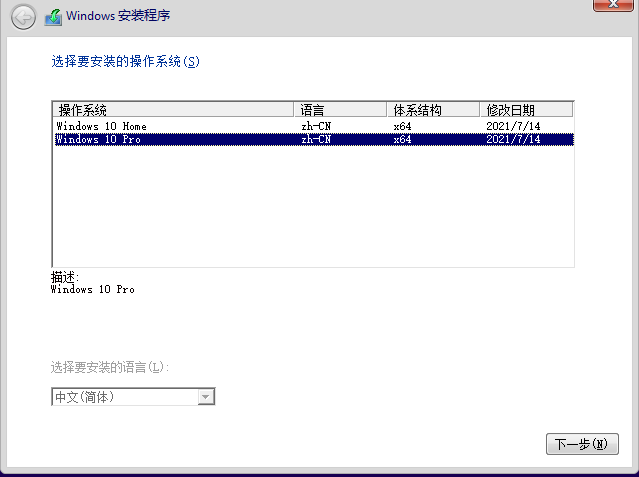Click the 体系结构 column header

(433, 110)
